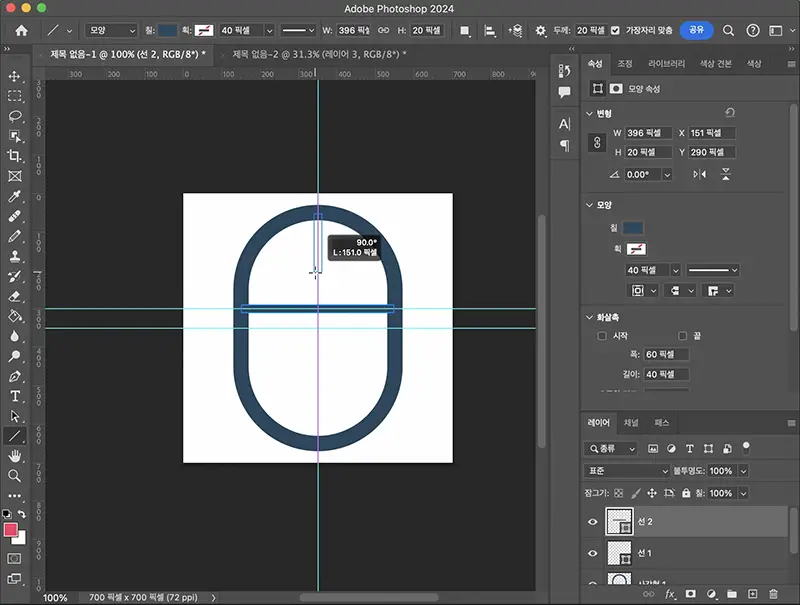
Task: Click the 선 1 layer thumbnail
Action: point(619,553)
